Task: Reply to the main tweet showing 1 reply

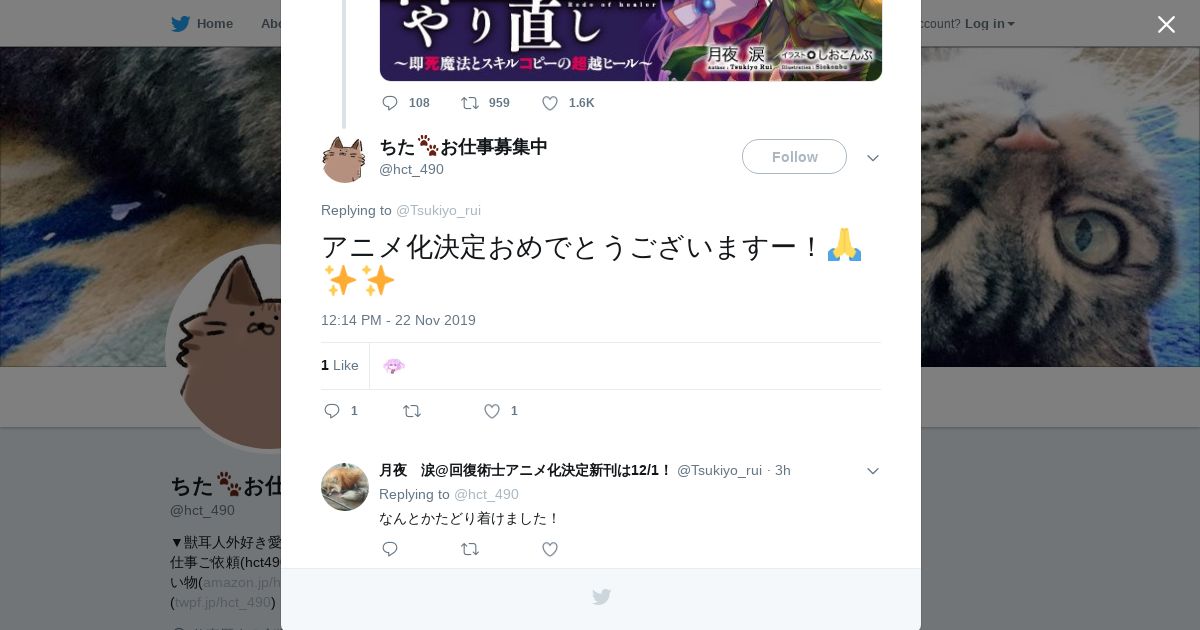Action: point(333,411)
